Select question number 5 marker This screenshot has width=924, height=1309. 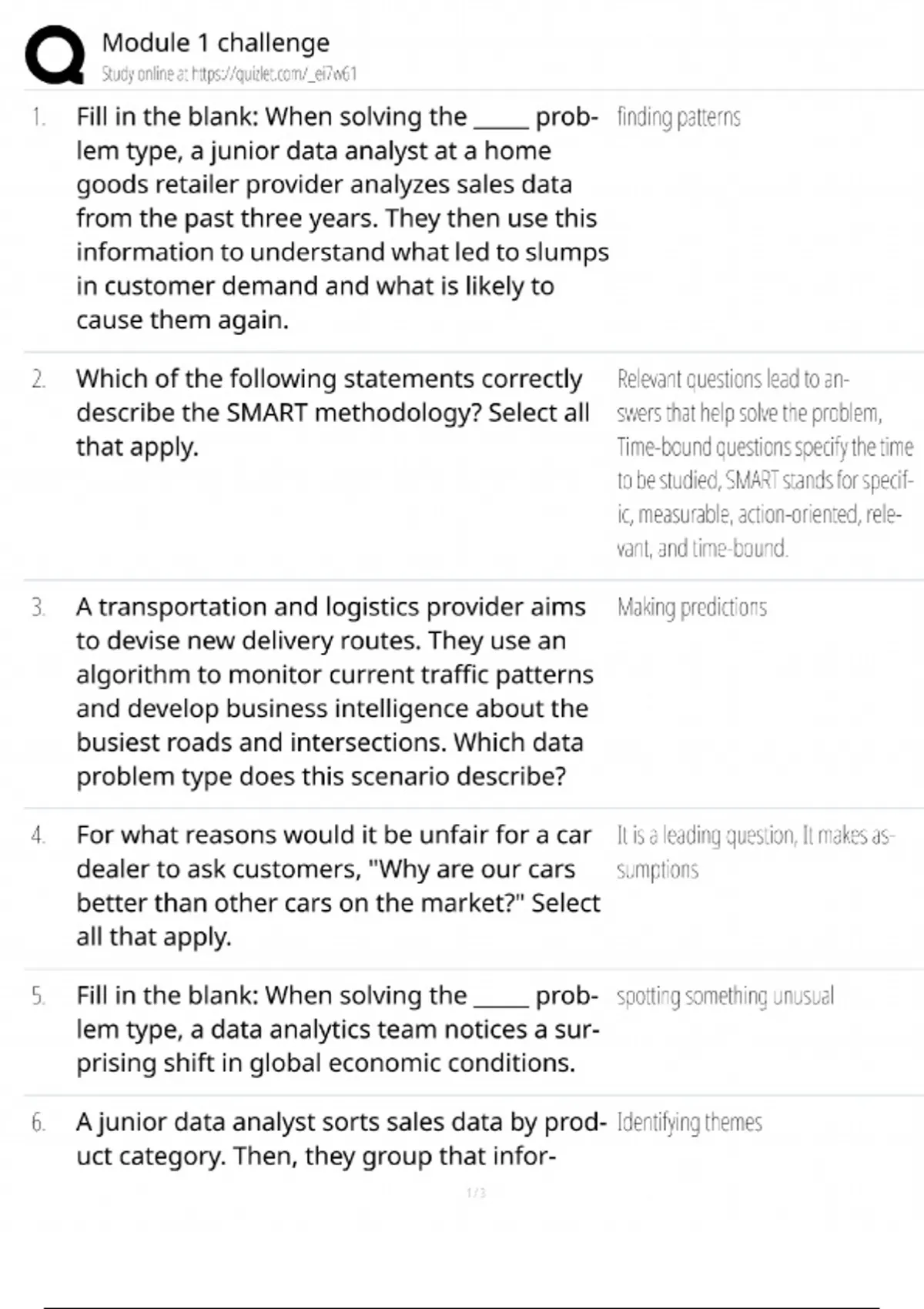[38, 996]
